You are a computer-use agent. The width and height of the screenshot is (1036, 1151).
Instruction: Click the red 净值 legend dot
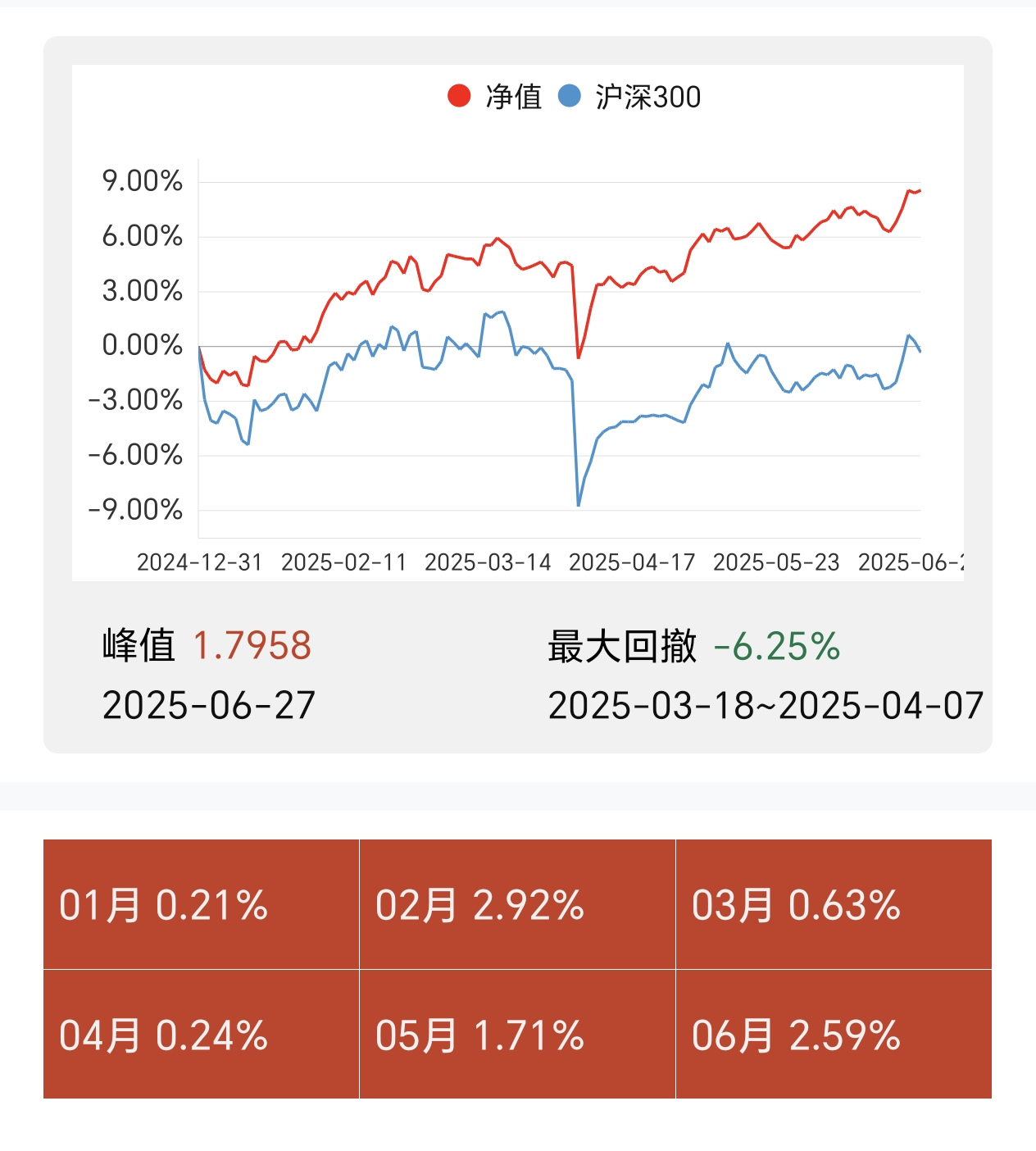pos(459,96)
